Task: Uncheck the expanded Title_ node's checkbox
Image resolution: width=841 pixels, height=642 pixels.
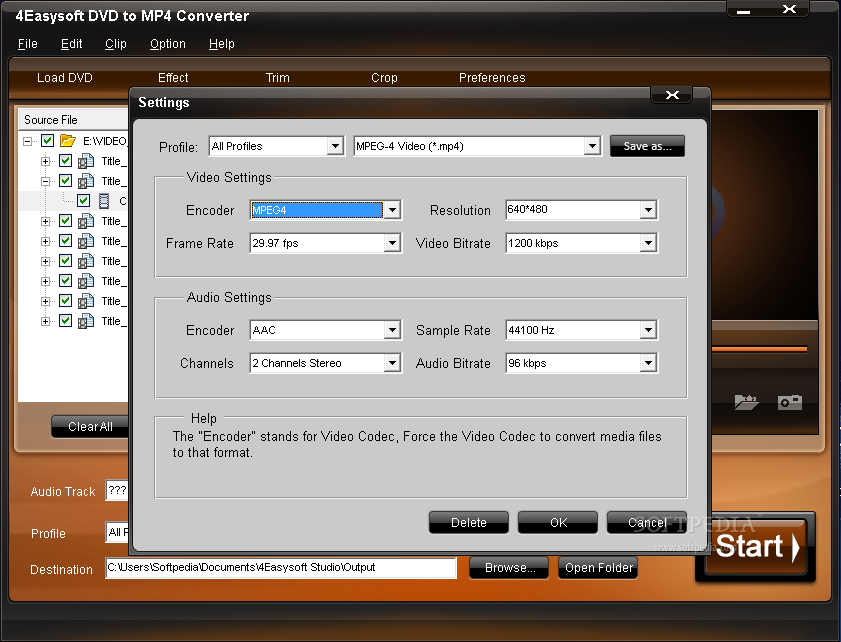Action: (65, 181)
